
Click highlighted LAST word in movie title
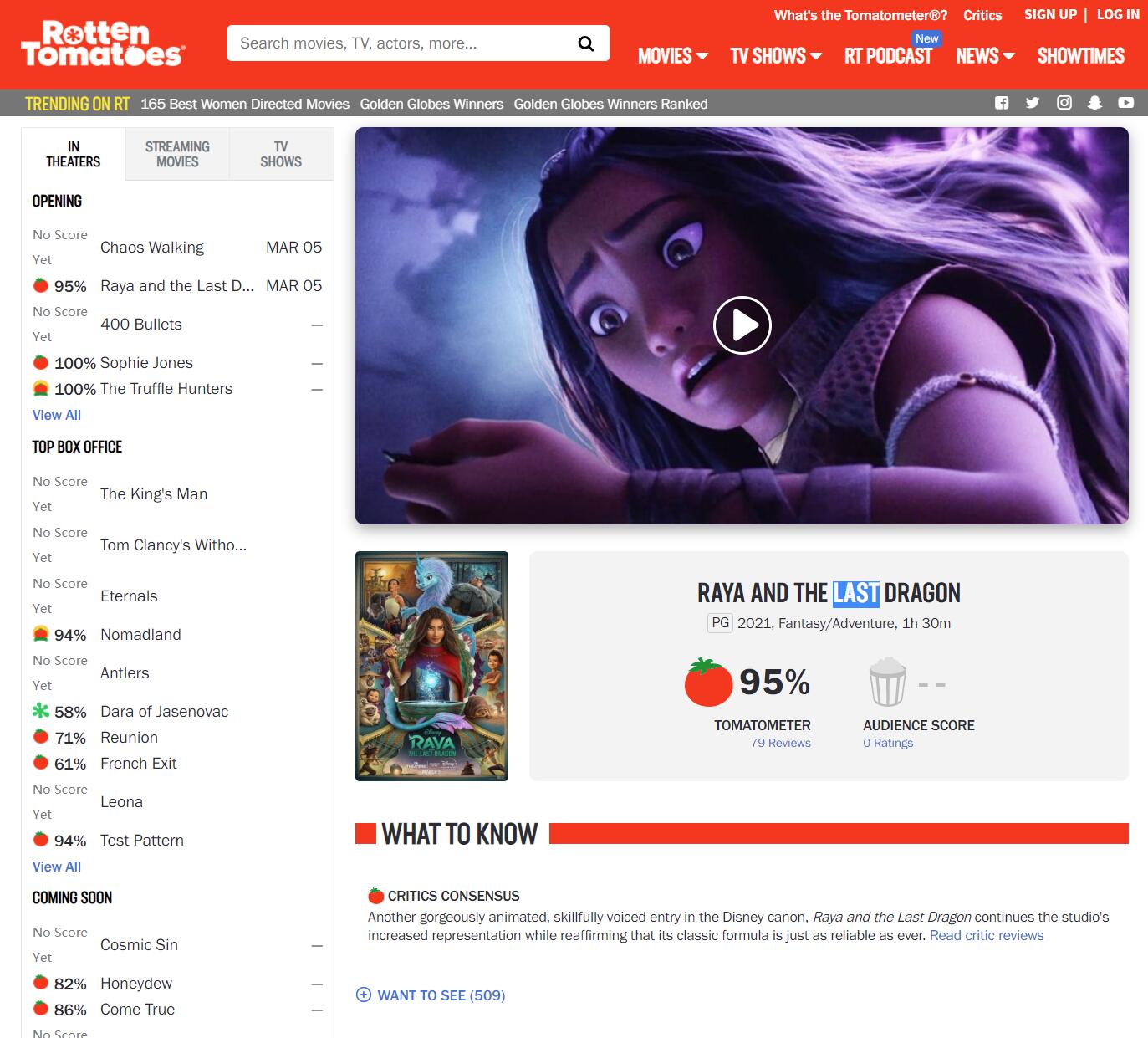[856, 593]
